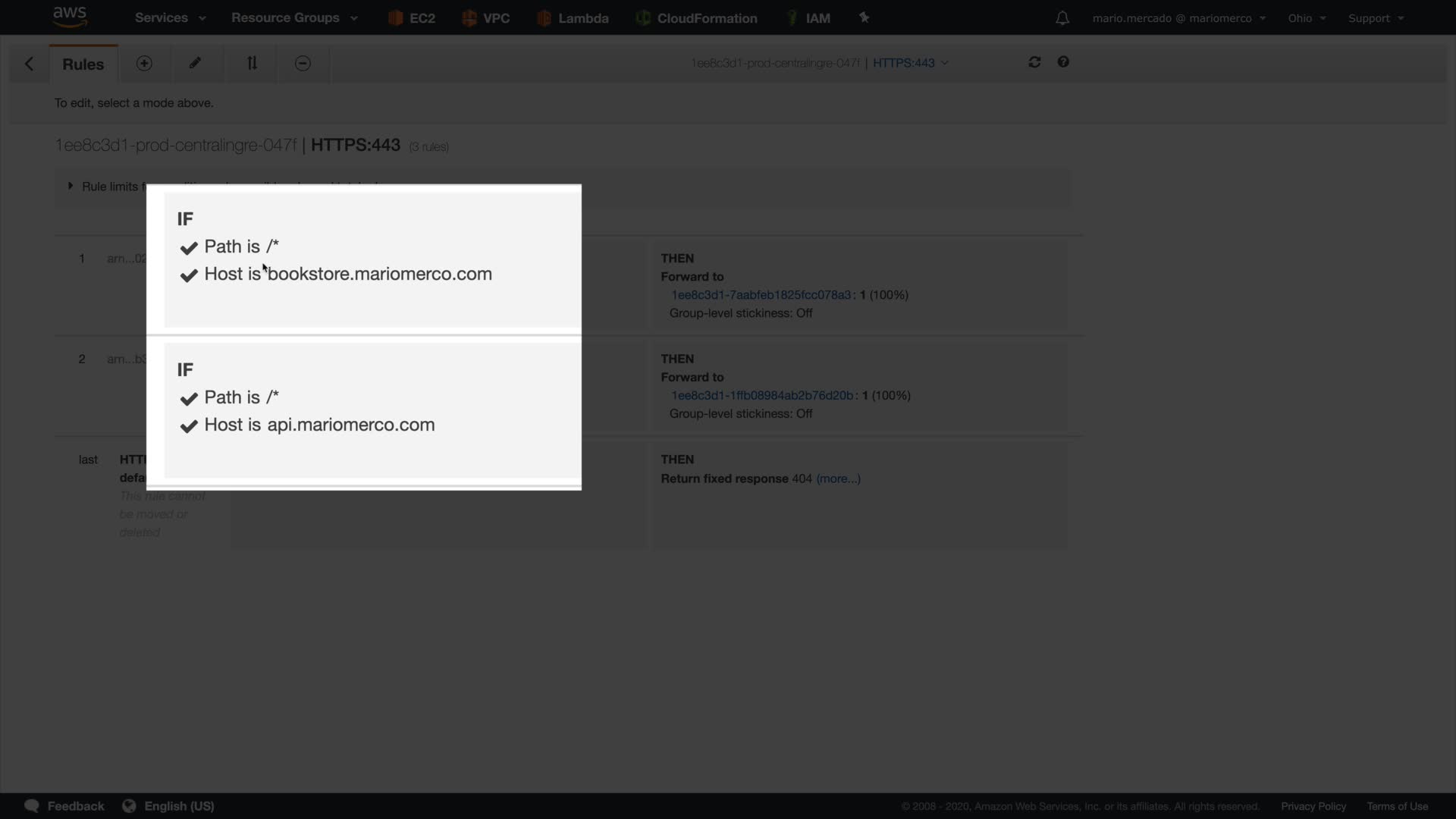This screenshot has width=1456, height=819.
Task: Click the (more...) fixed response link
Action: [x=838, y=479]
